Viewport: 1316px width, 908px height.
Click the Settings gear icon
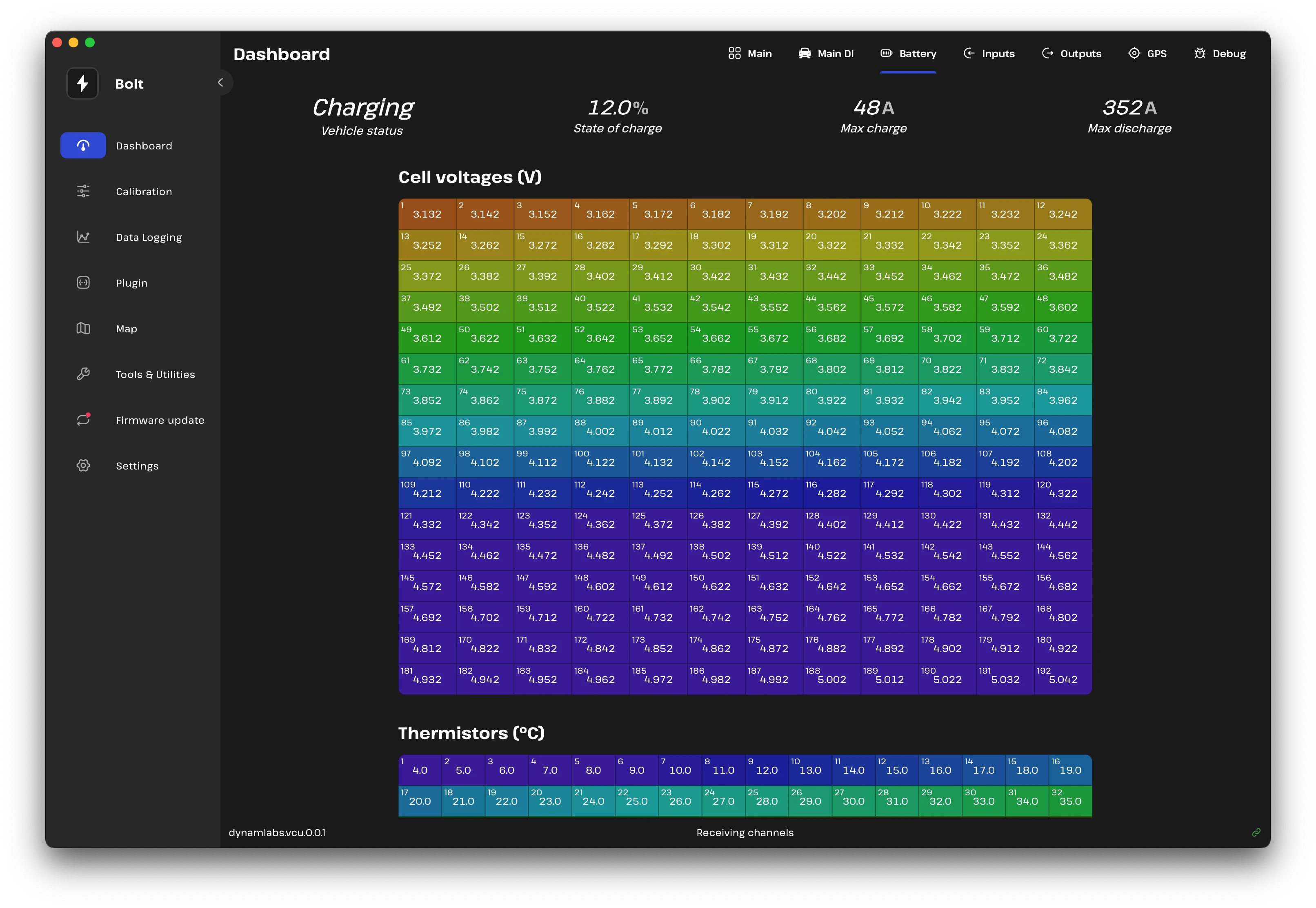click(x=83, y=466)
